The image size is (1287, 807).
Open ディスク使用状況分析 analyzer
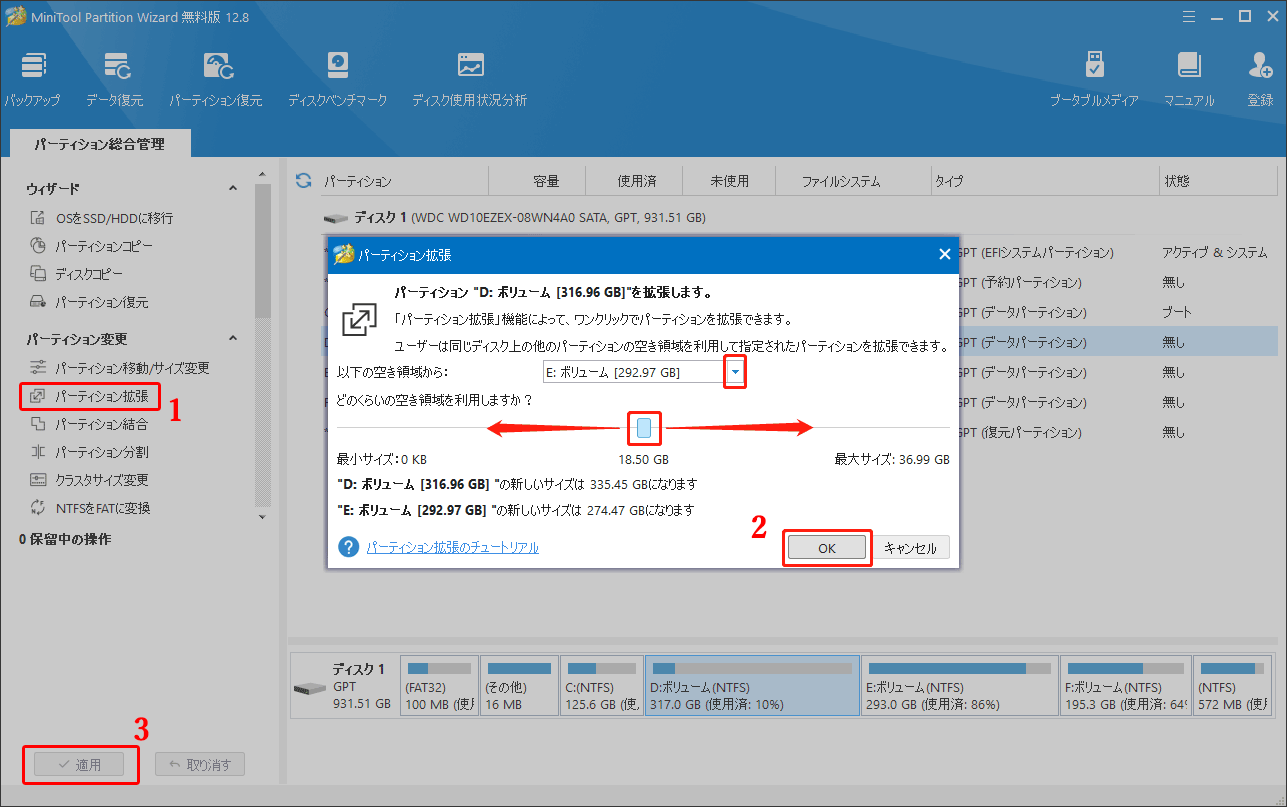point(470,78)
